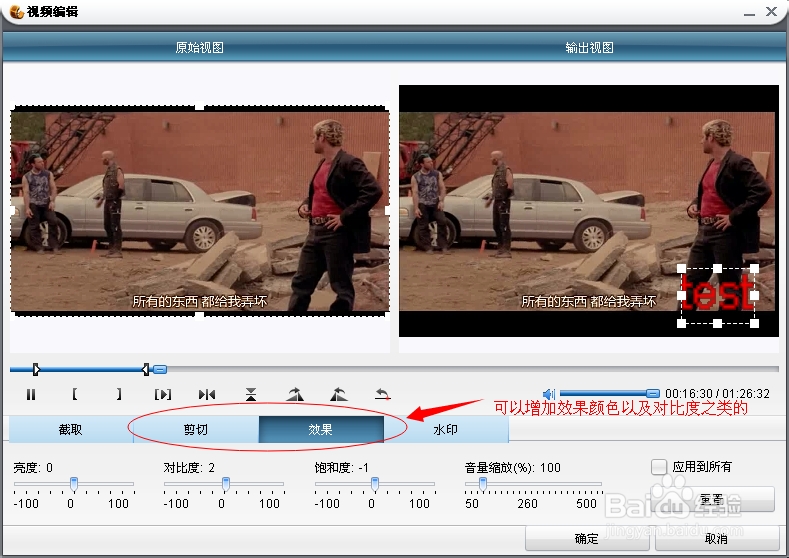Close the 视频编辑 window

point(771,12)
